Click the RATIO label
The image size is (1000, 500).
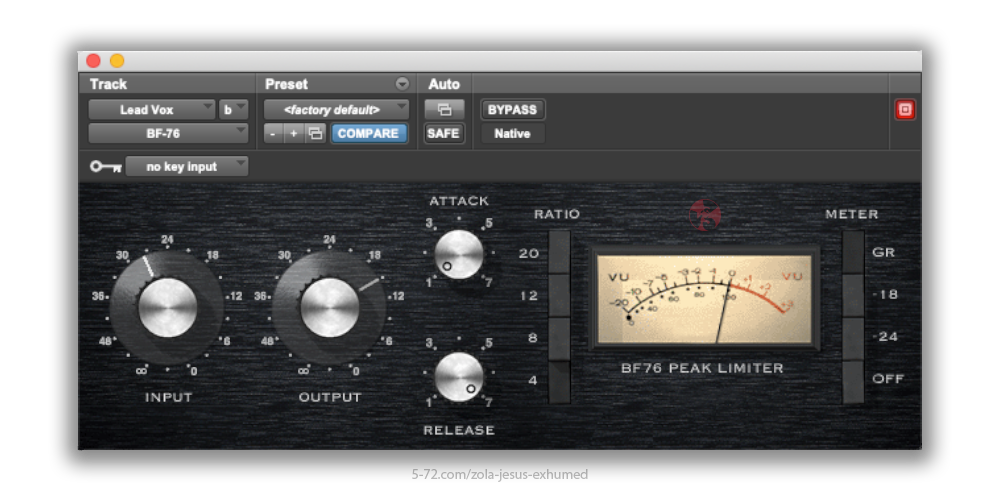coord(557,214)
